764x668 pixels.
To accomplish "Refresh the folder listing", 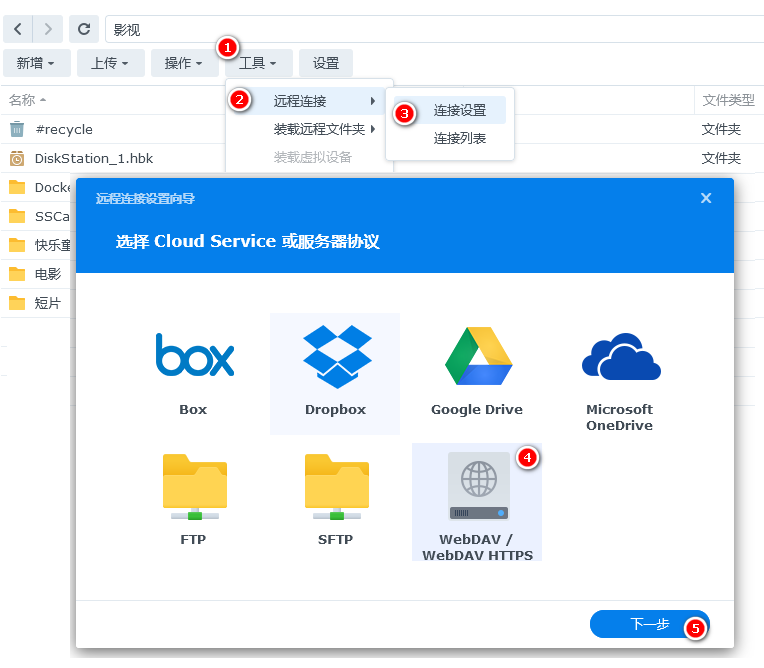I will coord(84,29).
